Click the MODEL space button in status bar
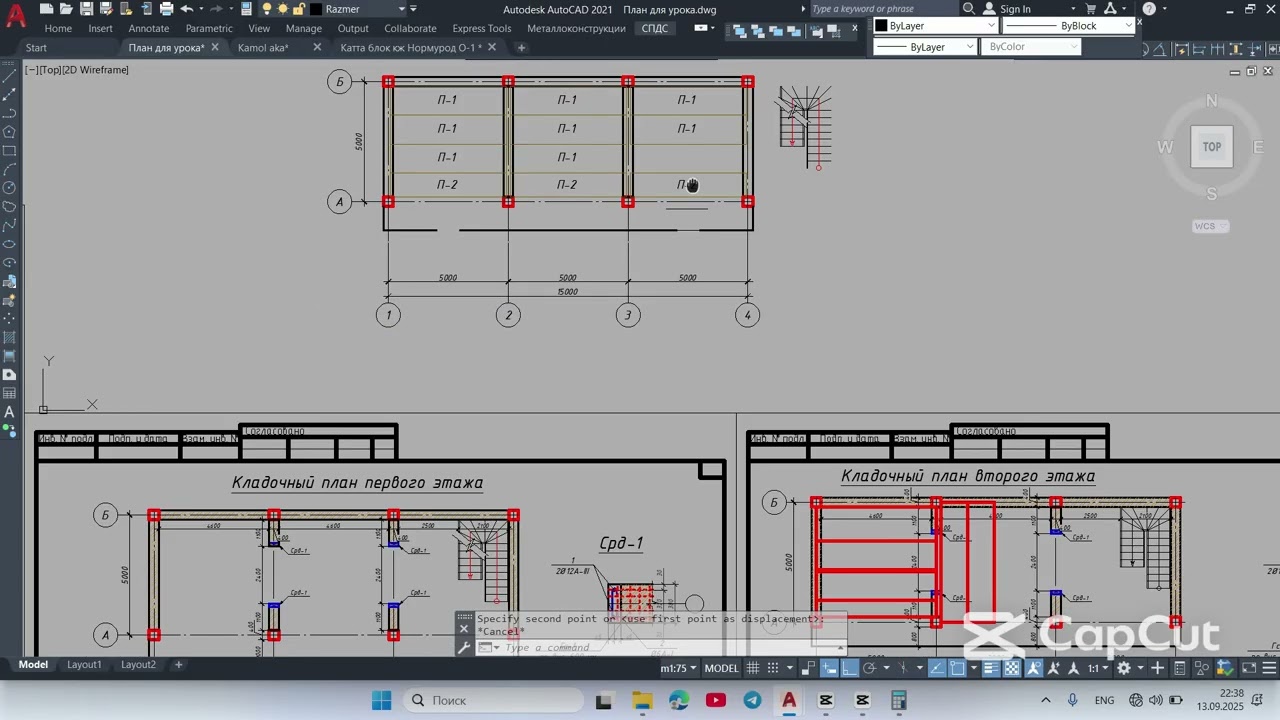Screen dimensions: 1280x720 pyautogui.click(x=722, y=668)
